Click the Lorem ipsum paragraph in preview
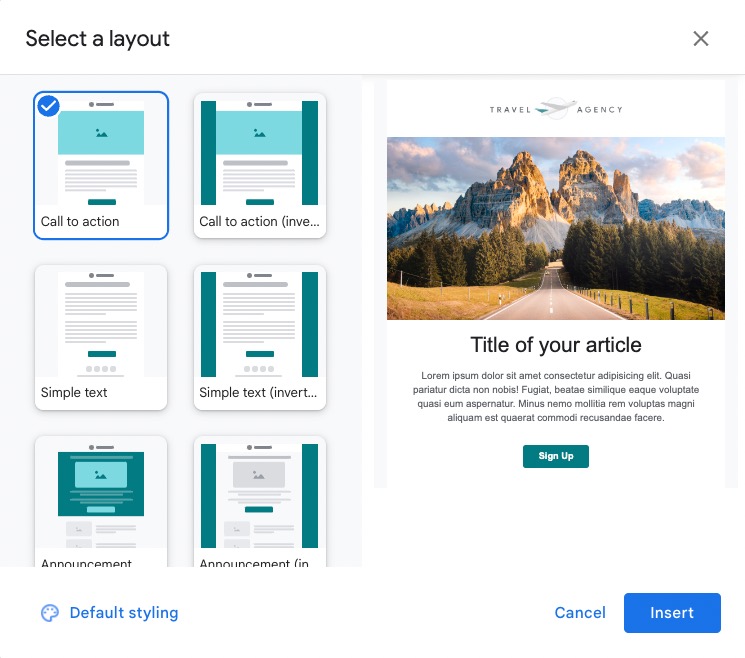Screen dimensions: 745x658 [556, 397]
